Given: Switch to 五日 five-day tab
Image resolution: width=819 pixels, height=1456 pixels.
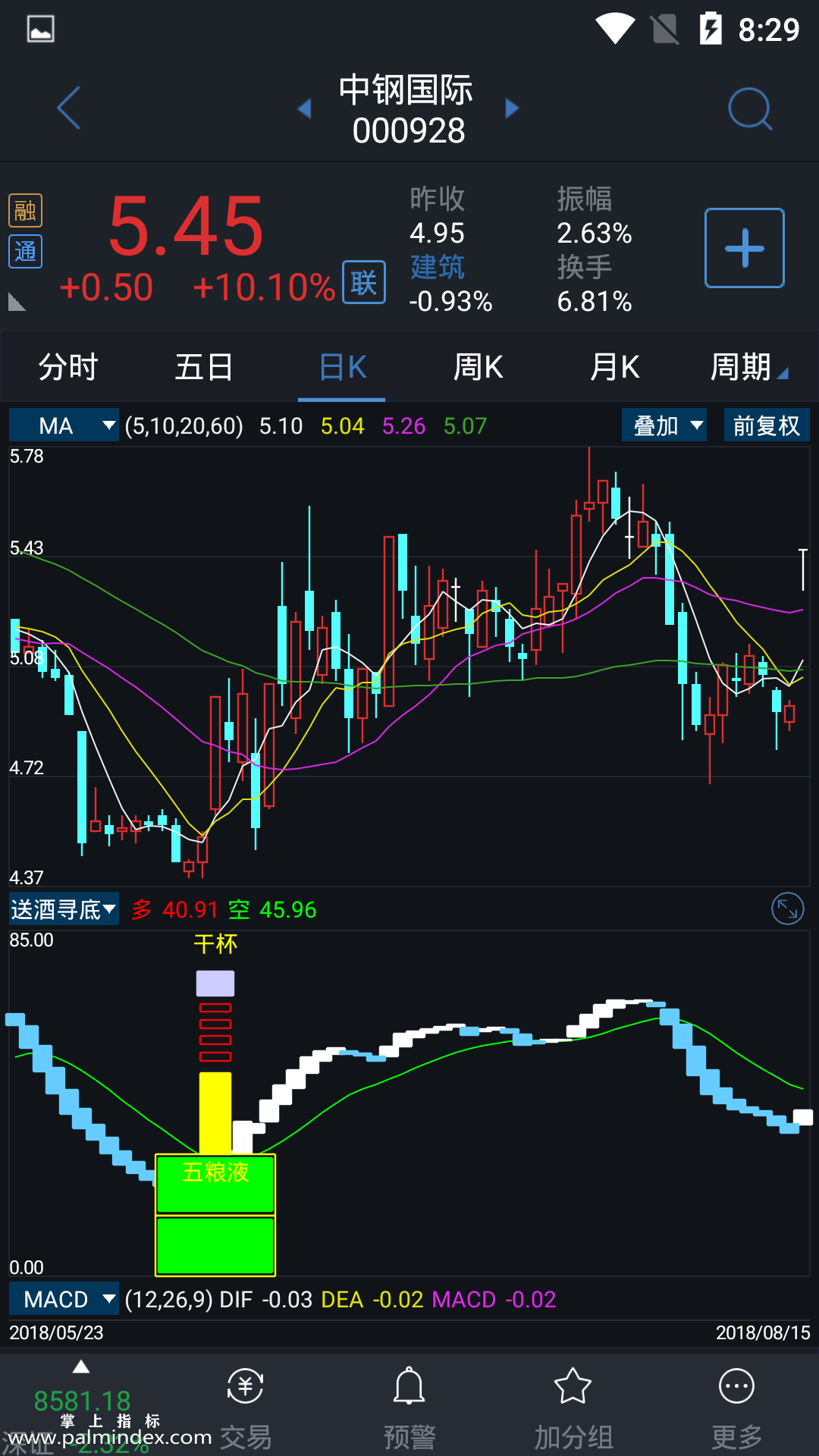Looking at the screenshot, I should (204, 368).
